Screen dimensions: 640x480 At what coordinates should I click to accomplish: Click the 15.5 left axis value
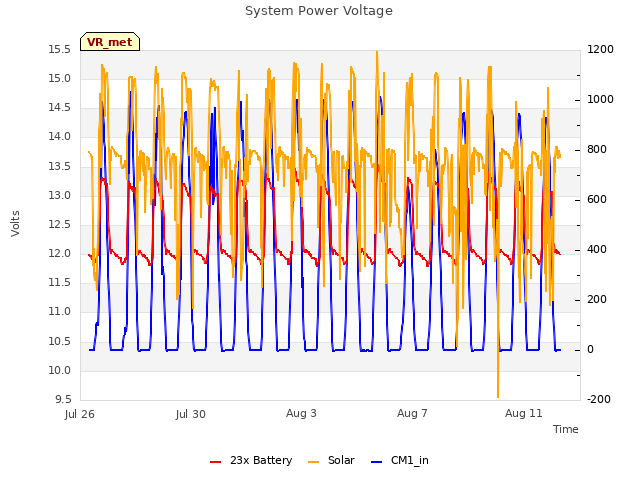click(x=60, y=49)
